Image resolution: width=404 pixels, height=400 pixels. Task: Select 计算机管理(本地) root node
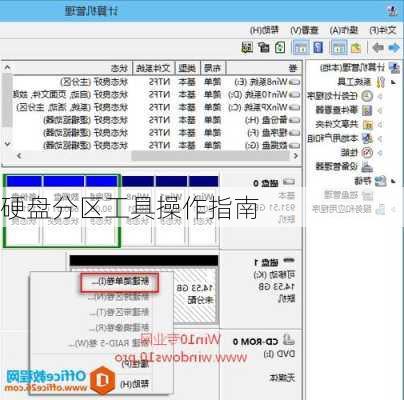359,68
